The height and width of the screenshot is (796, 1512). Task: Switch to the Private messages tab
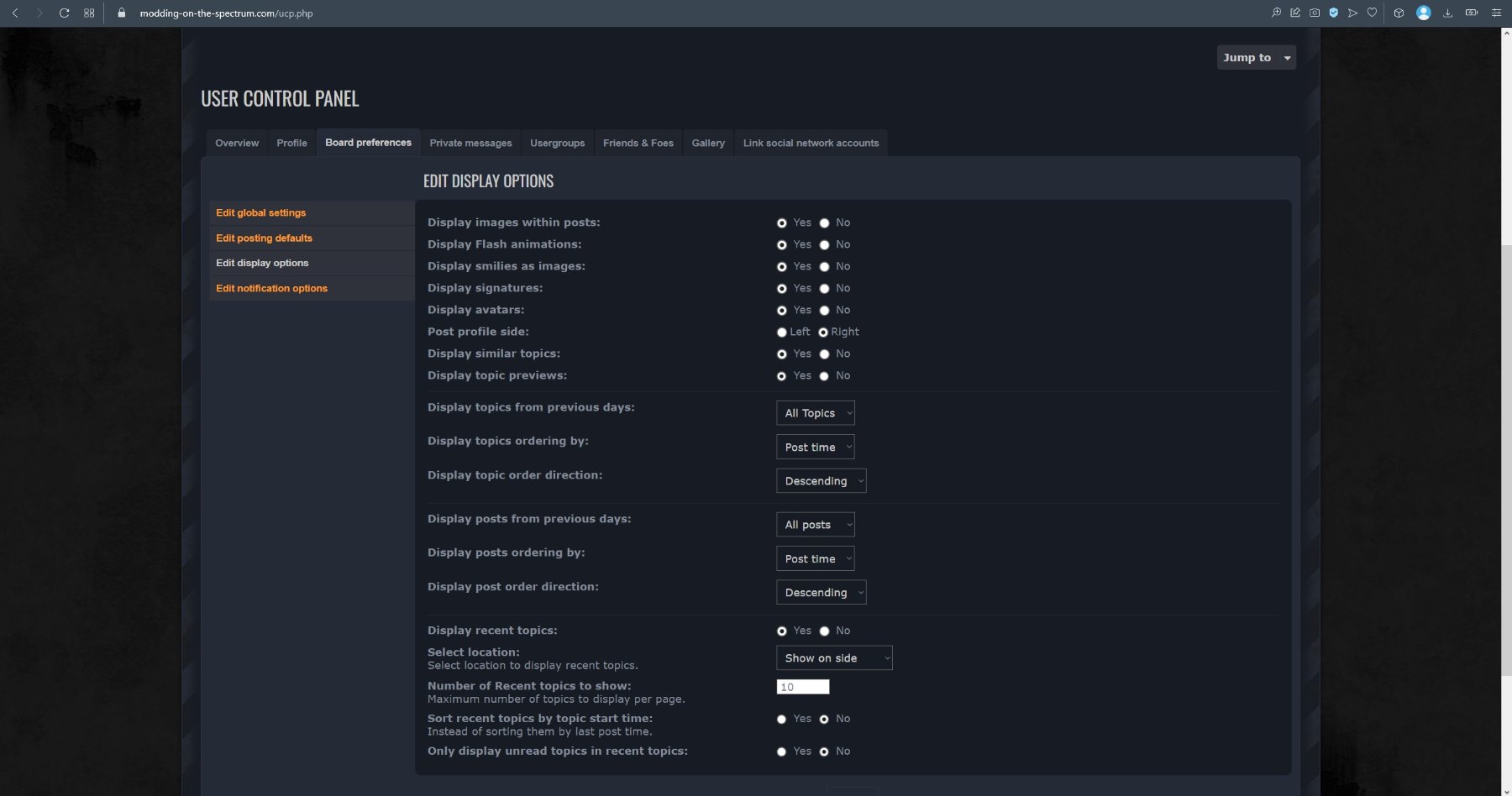[x=470, y=144]
